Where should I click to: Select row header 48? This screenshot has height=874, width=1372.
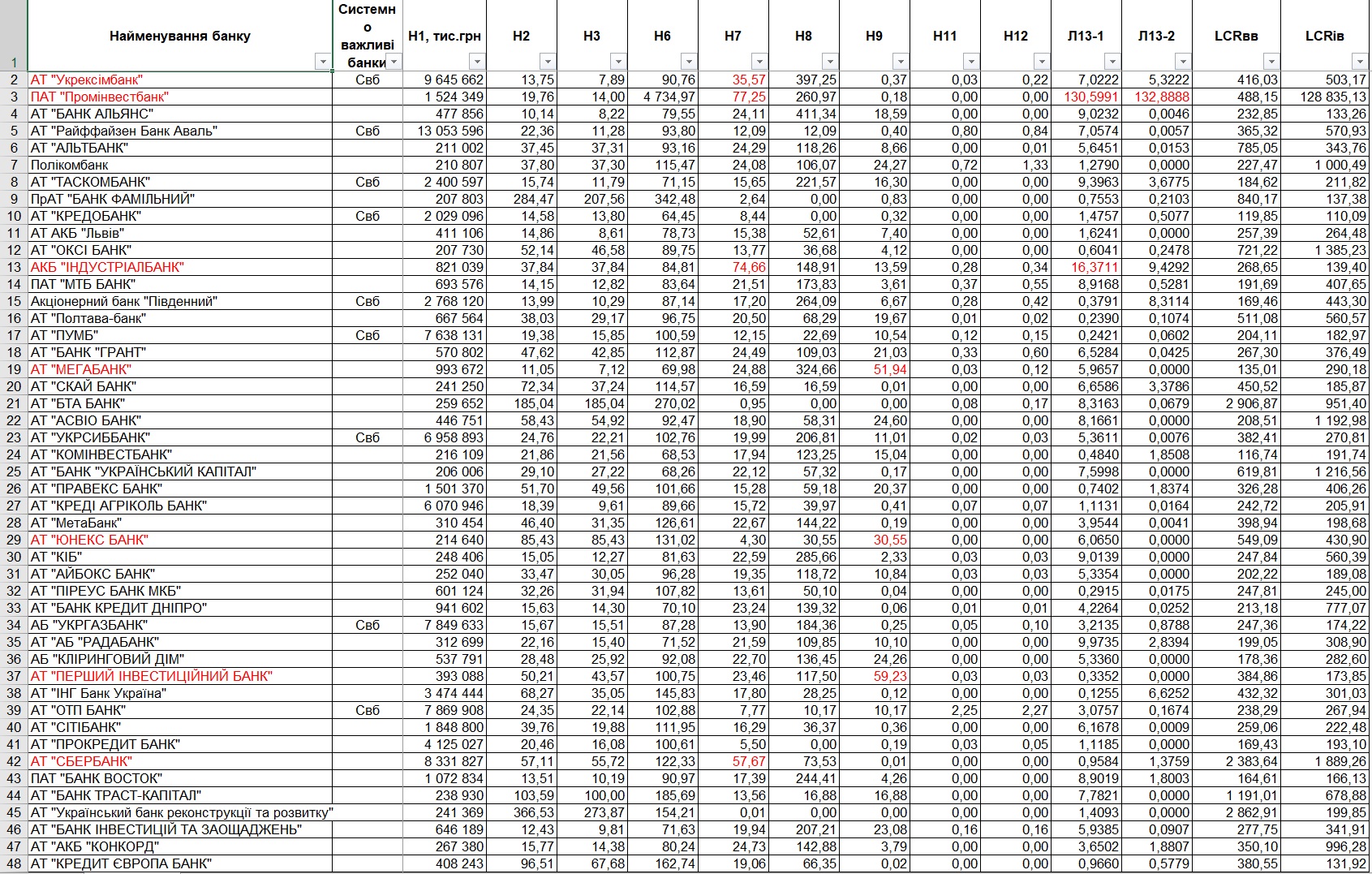[14, 863]
